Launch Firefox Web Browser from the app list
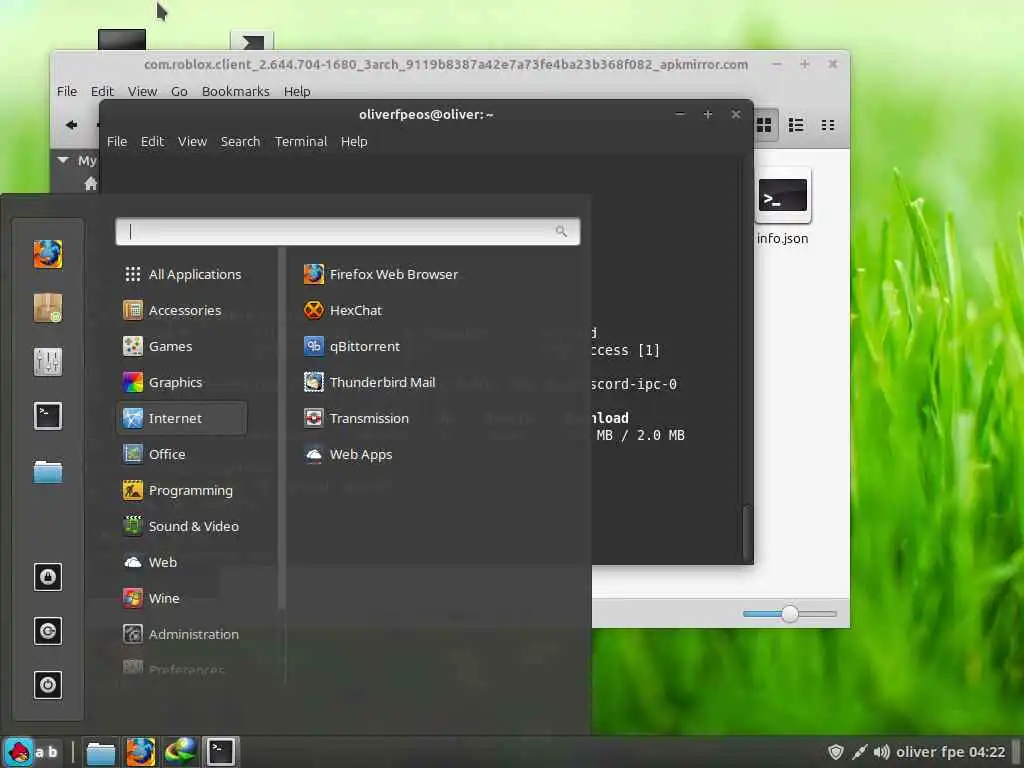 pos(381,274)
